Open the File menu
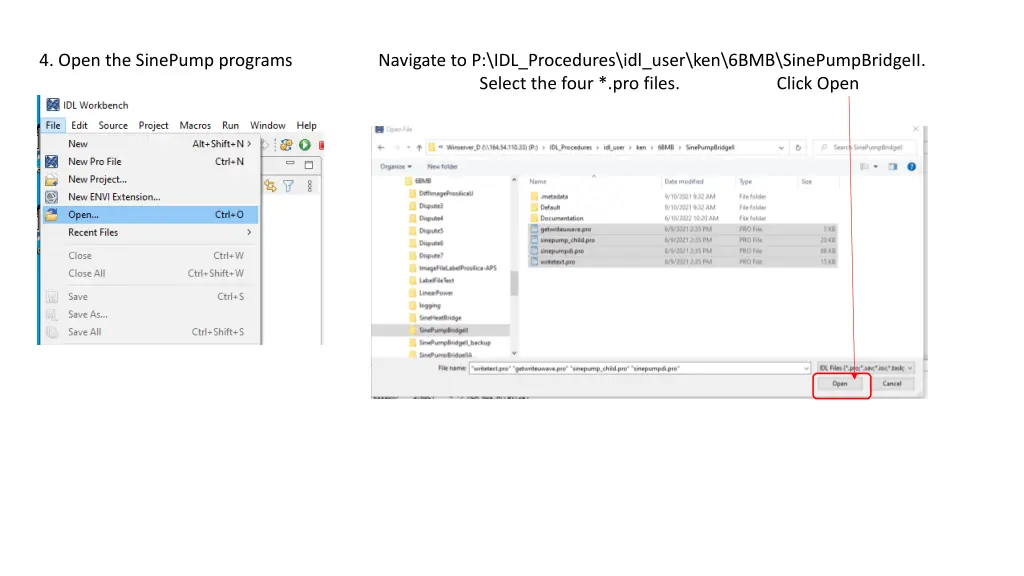The width and height of the screenshot is (1024, 576). tap(53, 125)
